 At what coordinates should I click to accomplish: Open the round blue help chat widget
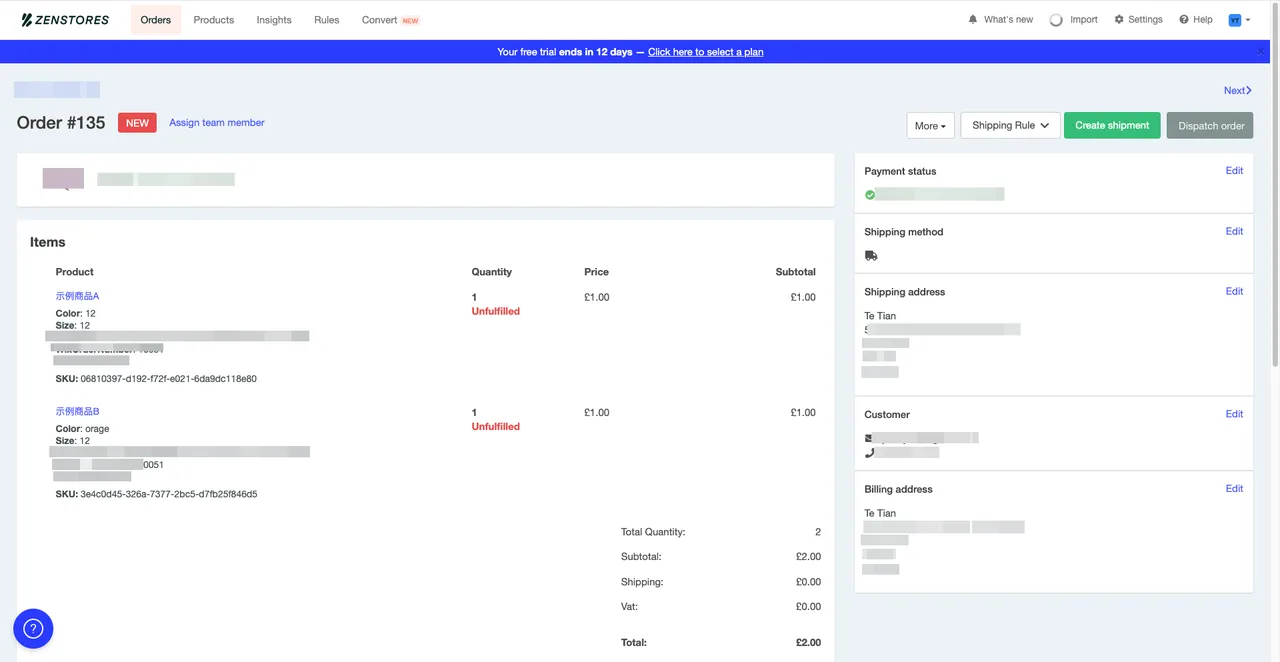click(33, 629)
